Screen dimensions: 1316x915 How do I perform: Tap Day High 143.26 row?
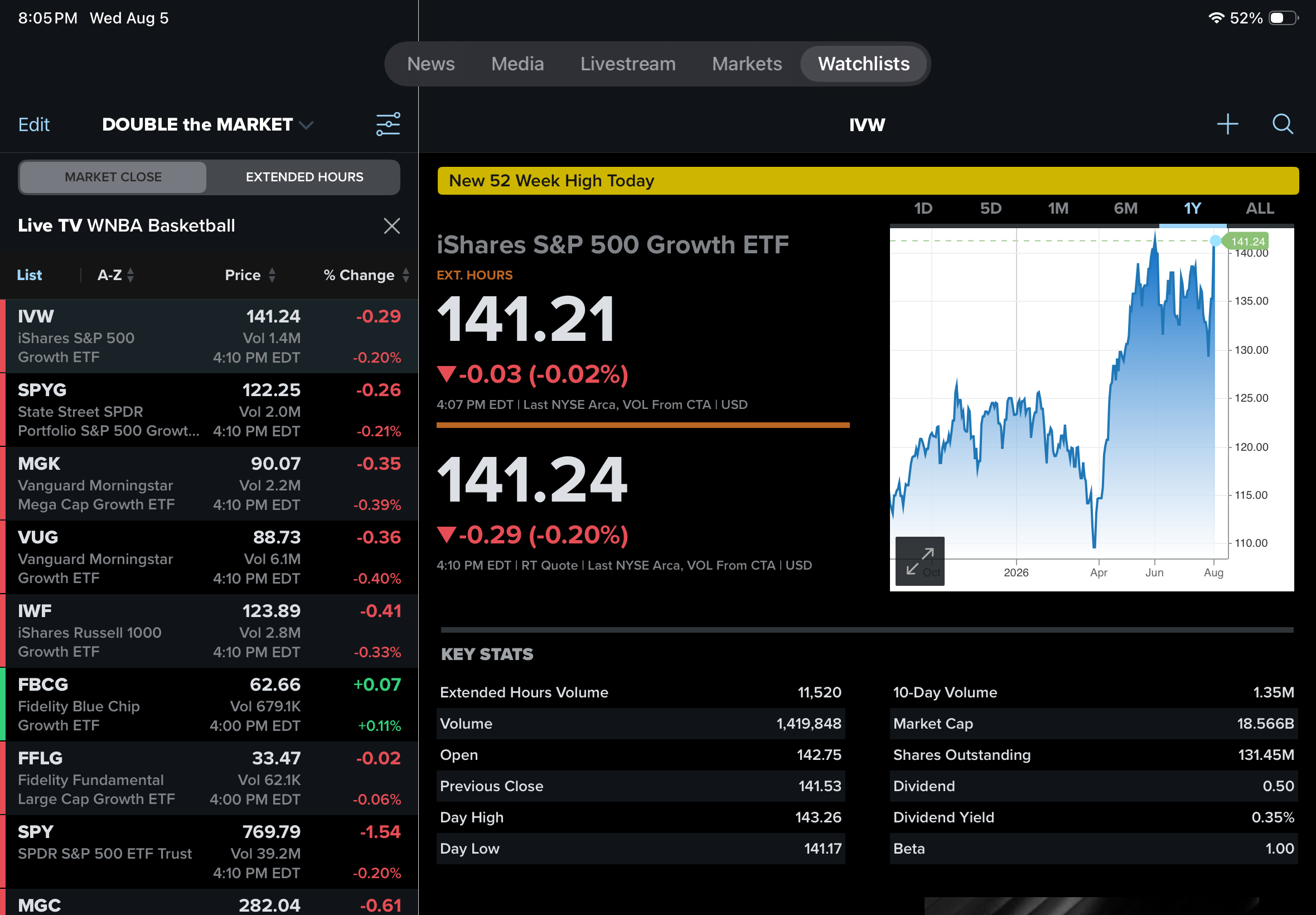641,817
